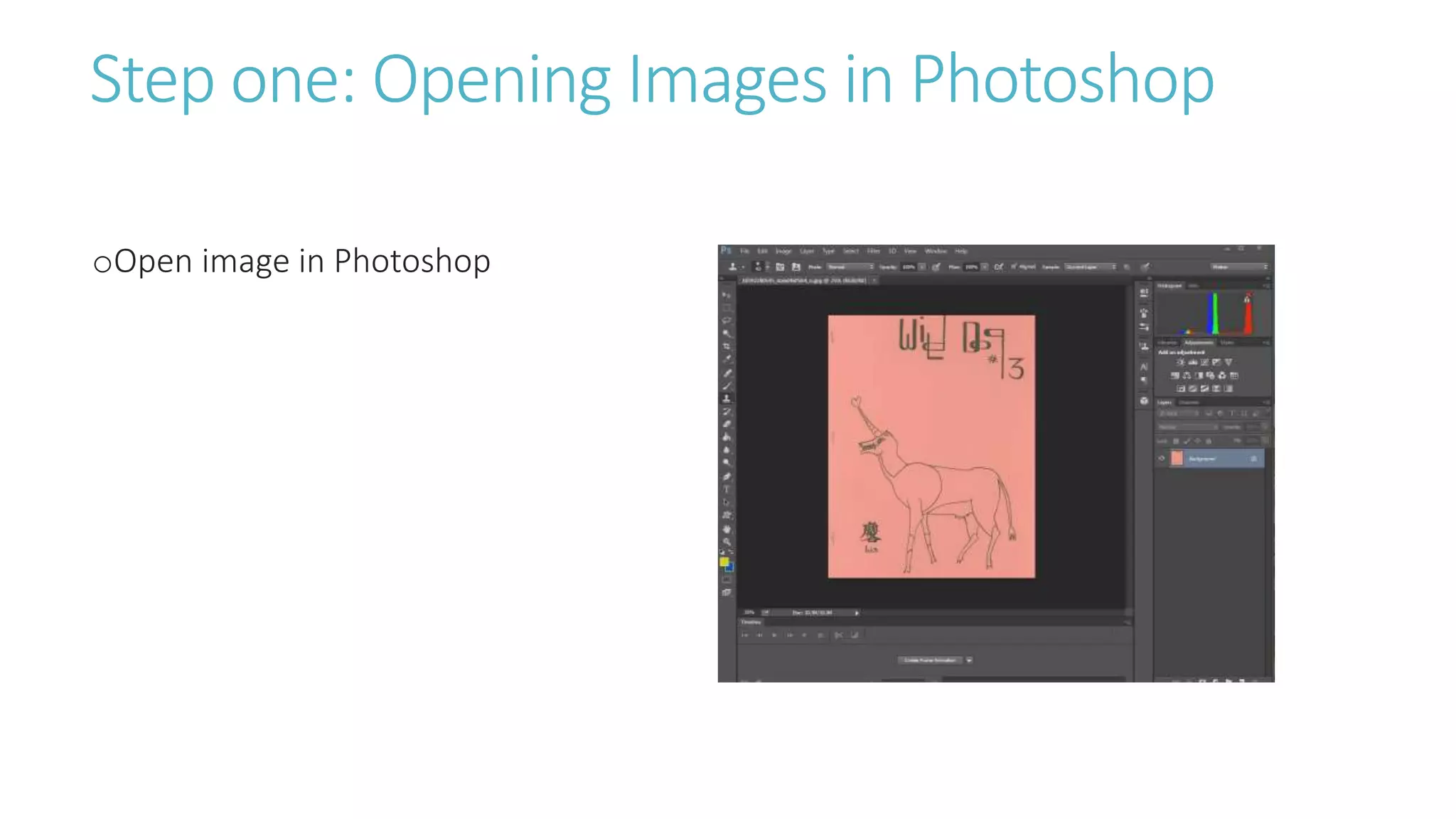Open the brush preset picker
1456x819 pixels.
tap(760, 267)
